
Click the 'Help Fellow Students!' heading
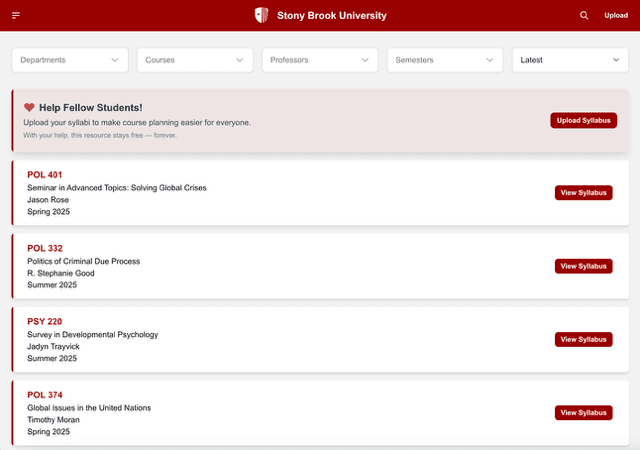[91, 108]
